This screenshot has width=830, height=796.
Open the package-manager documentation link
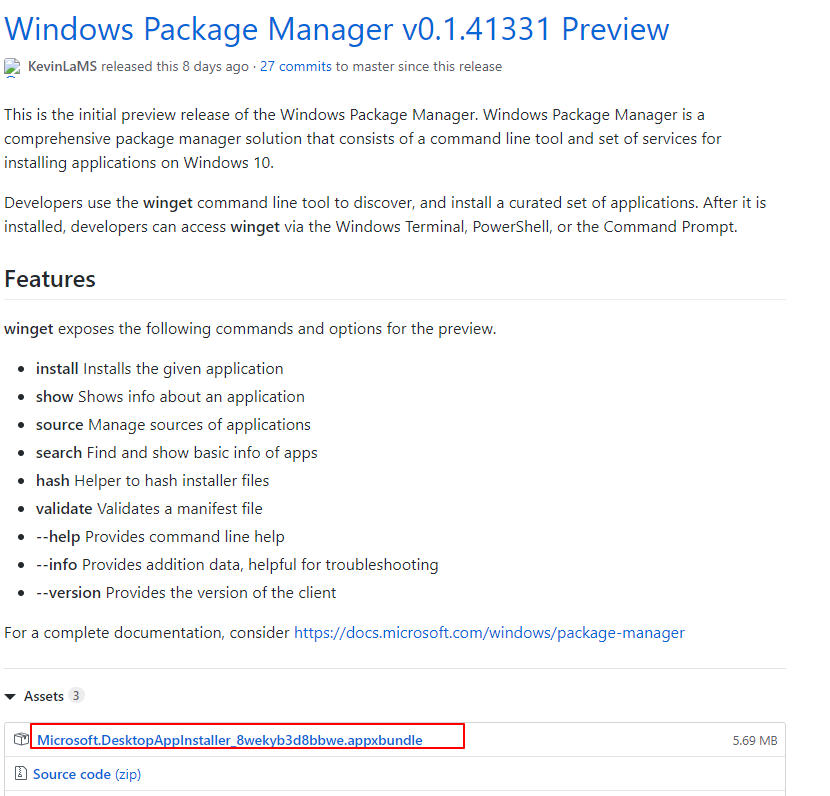(489, 632)
